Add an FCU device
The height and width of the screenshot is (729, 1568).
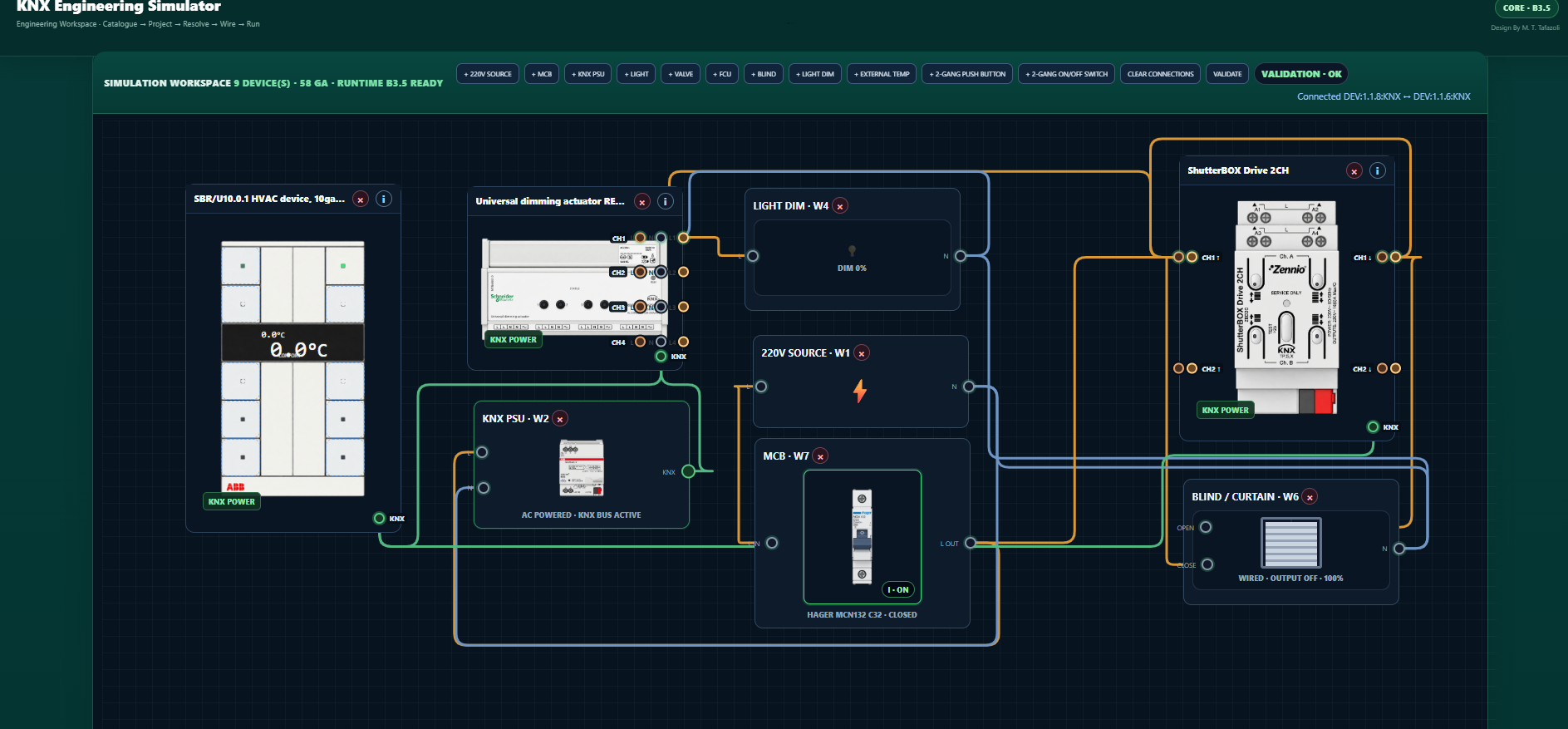tap(722, 74)
